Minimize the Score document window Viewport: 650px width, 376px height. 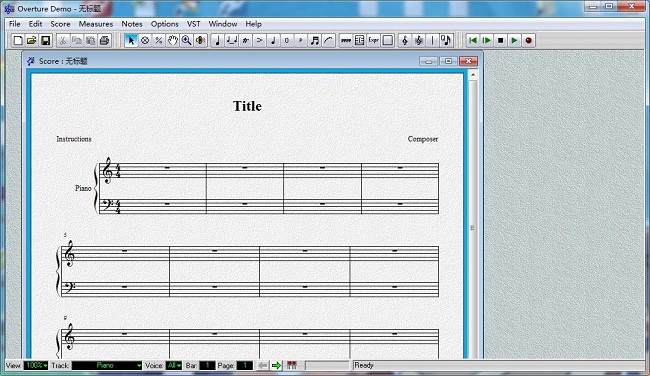[x=429, y=61]
